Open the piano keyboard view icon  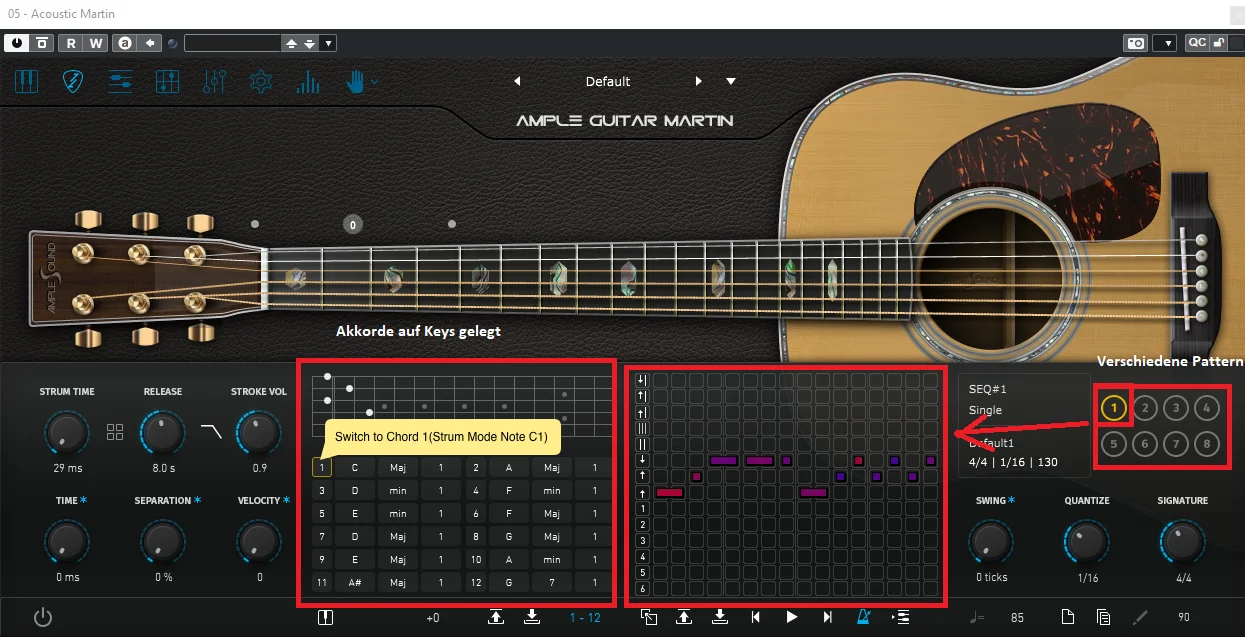(x=26, y=82)
